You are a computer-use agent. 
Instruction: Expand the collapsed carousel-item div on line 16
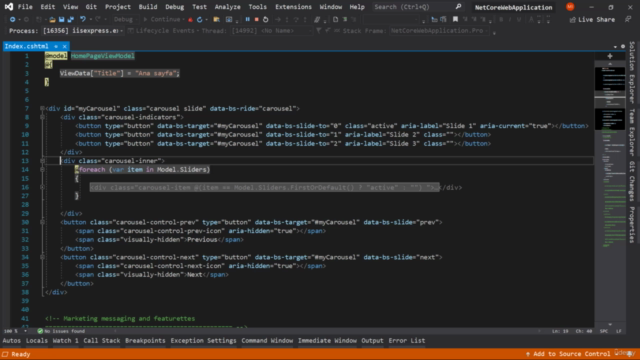pos(42,187)
